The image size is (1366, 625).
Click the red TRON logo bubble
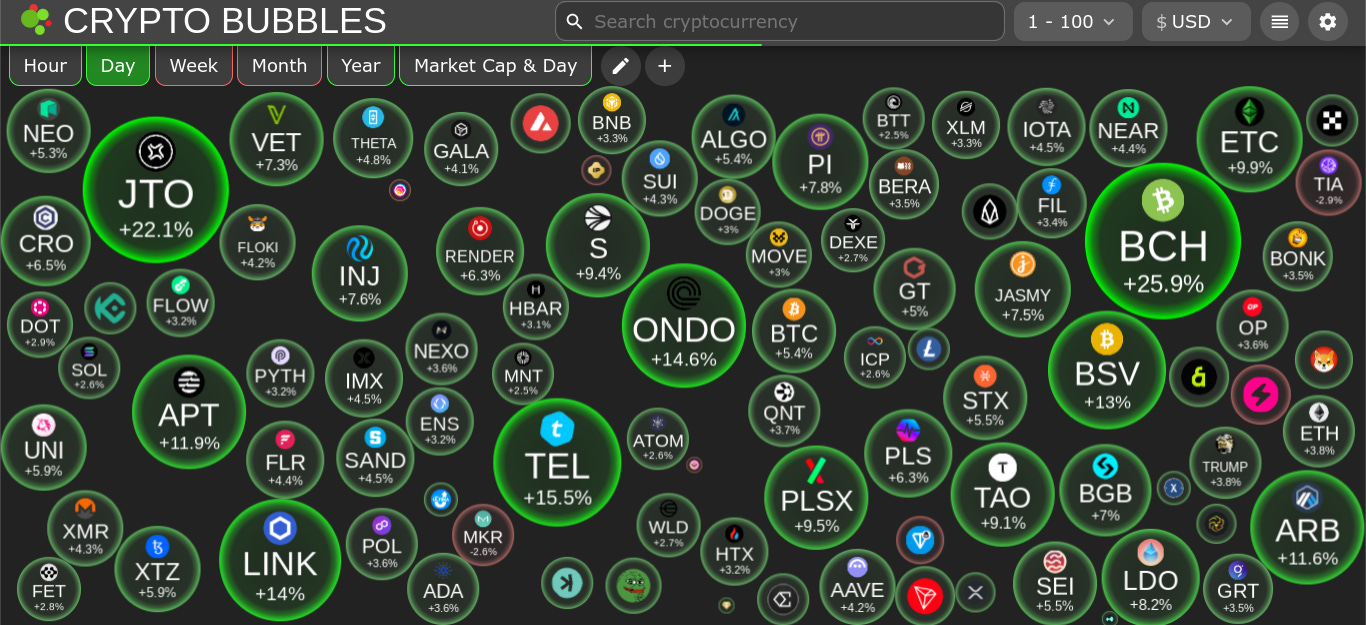[925, 597]
